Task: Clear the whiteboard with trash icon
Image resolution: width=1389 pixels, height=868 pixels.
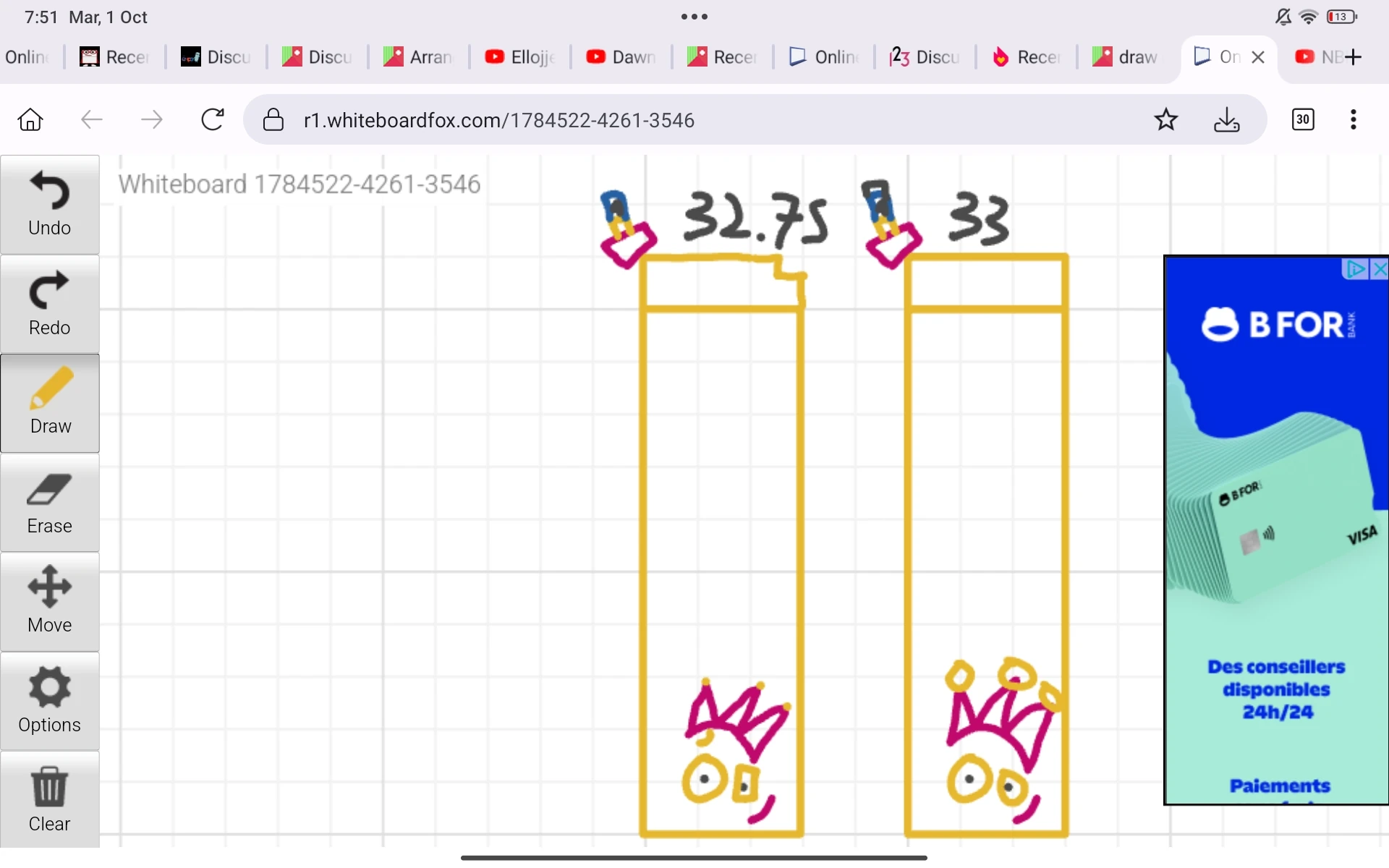Action: 49,800
